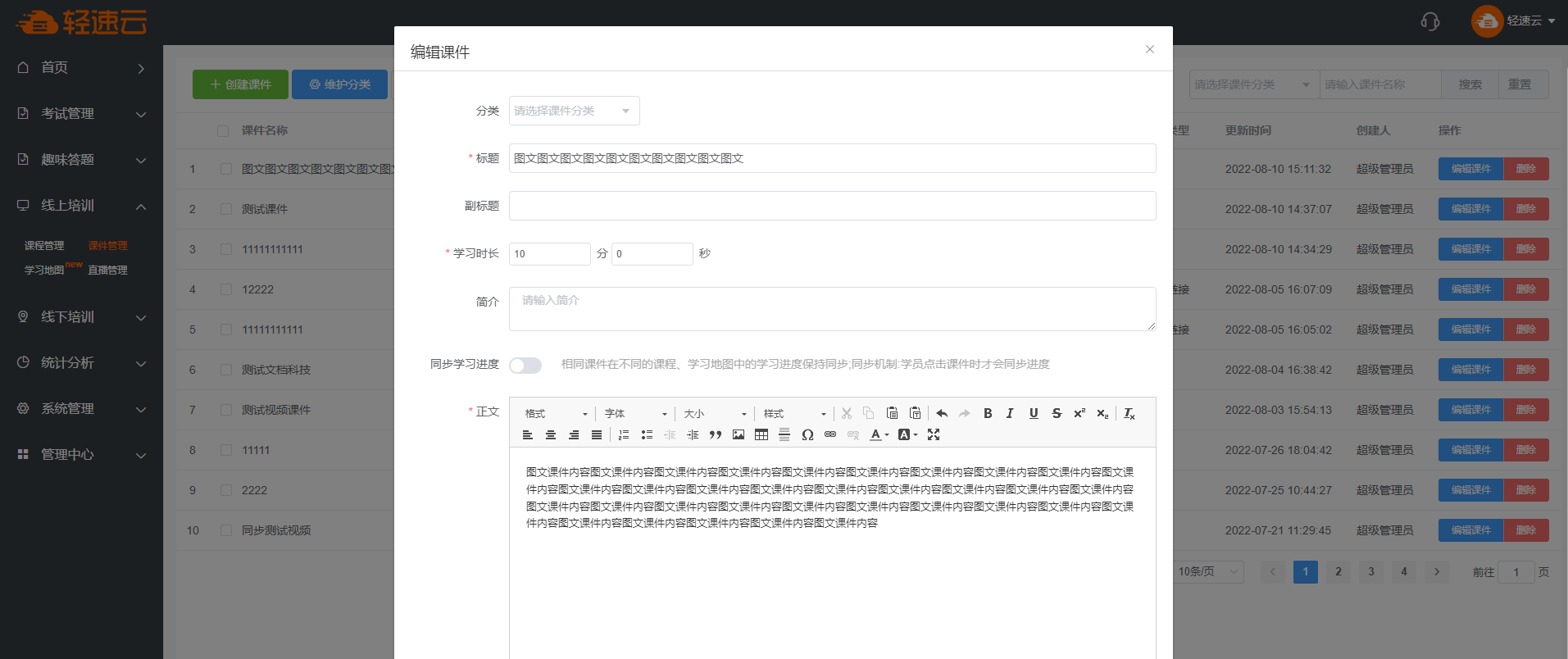
Task: Click the green 创建课件 button
Action: click(x=240, y=84)
